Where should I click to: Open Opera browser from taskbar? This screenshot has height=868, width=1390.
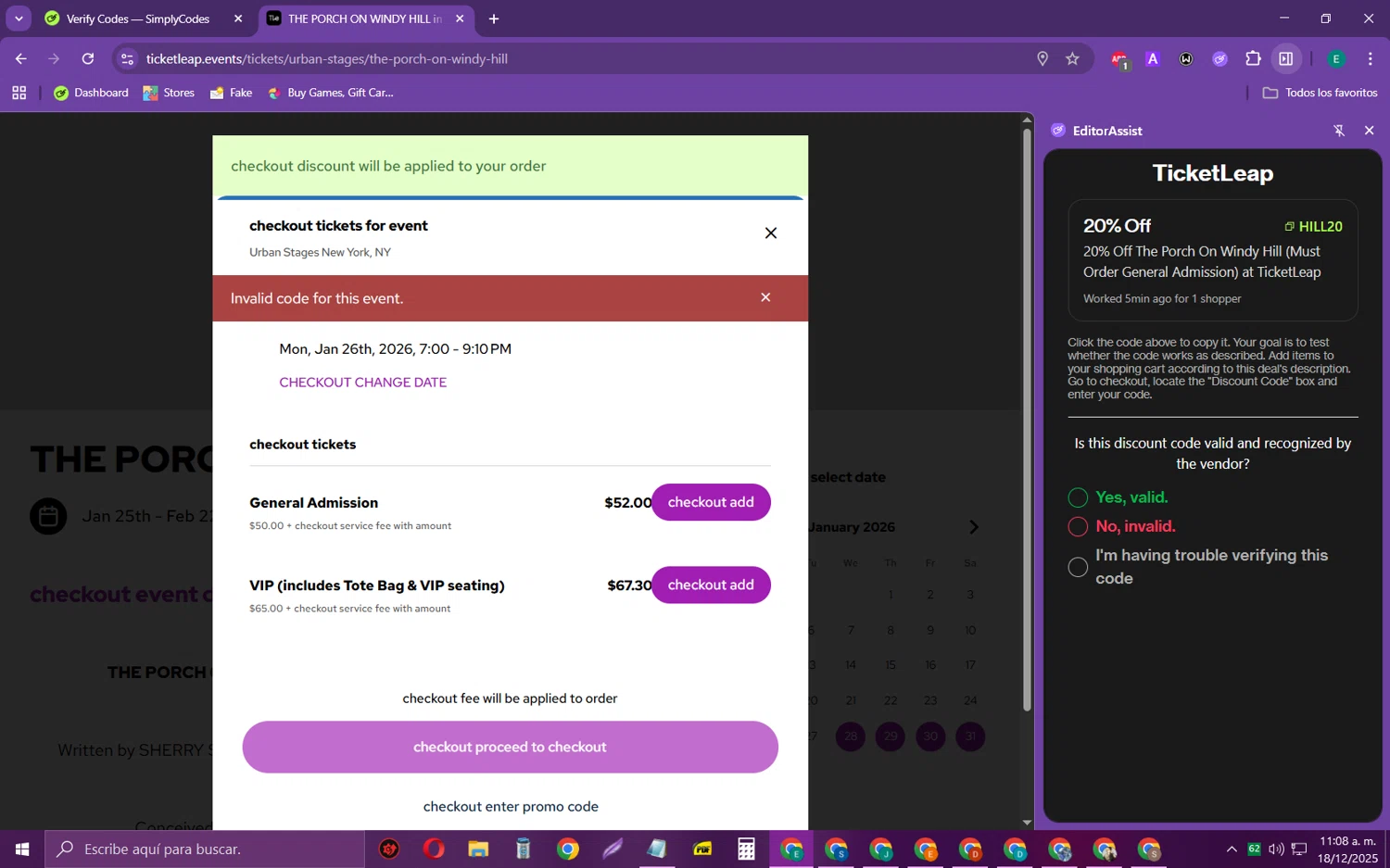tap(434, 849)
